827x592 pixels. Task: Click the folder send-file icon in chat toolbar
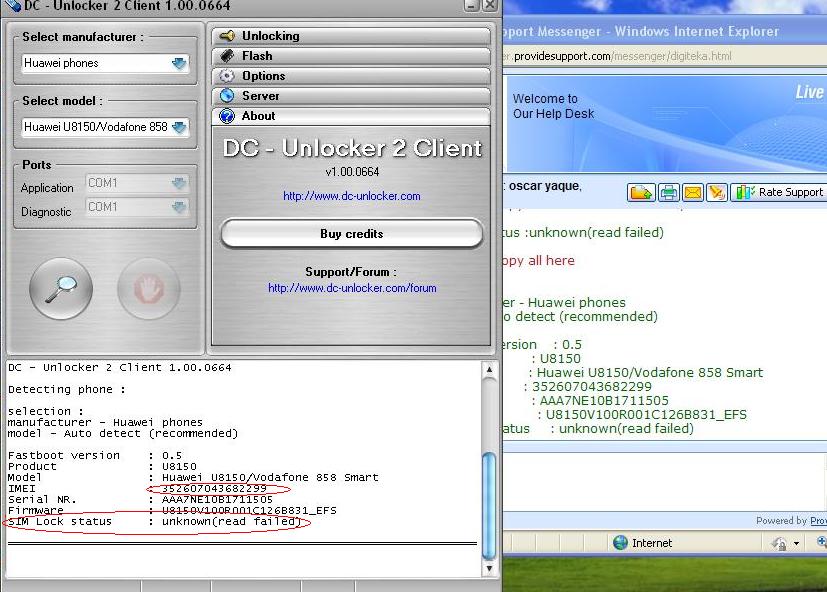pyautogui.click(x=641, y=192)
